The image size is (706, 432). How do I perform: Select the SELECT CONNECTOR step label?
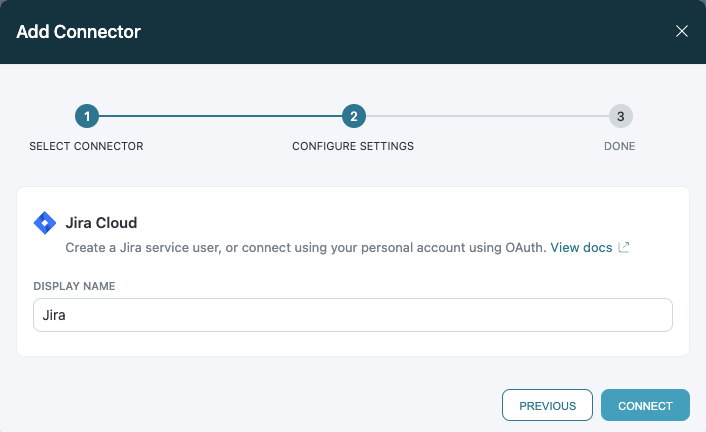(x=87, y=146)
